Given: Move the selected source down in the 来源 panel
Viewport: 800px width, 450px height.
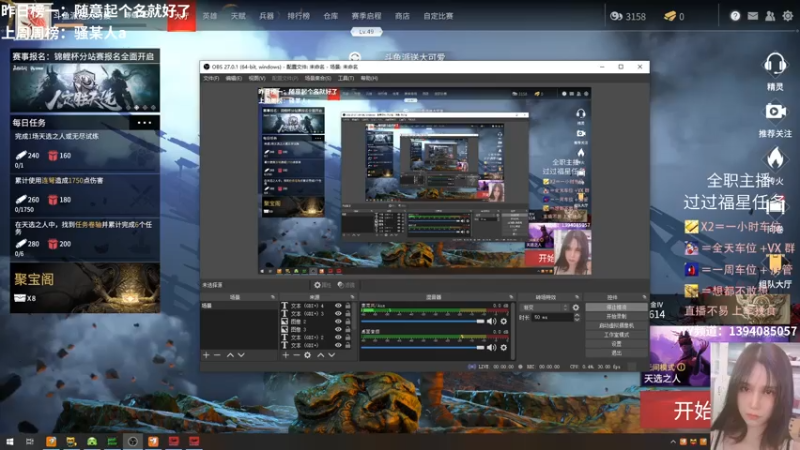Looking at the screenshot, I should coord(332,355).
